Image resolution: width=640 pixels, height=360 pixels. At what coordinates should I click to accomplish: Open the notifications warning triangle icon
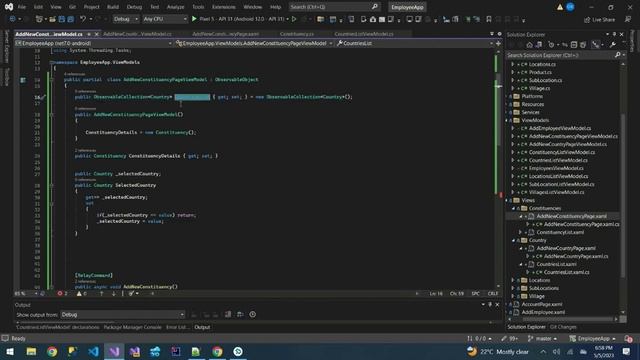[x=560, y=7]
